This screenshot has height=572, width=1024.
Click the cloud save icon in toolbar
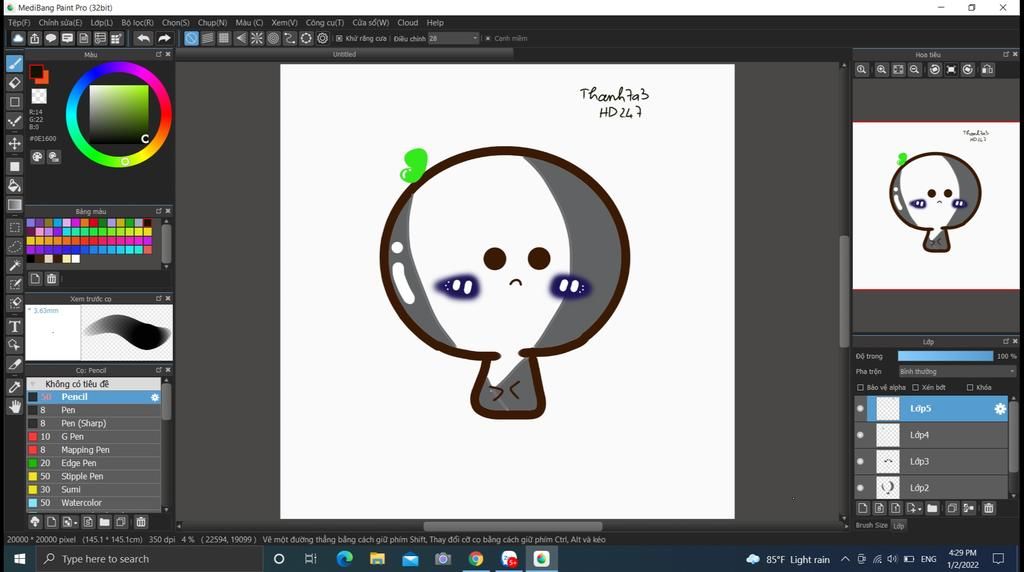pos(18,39)
